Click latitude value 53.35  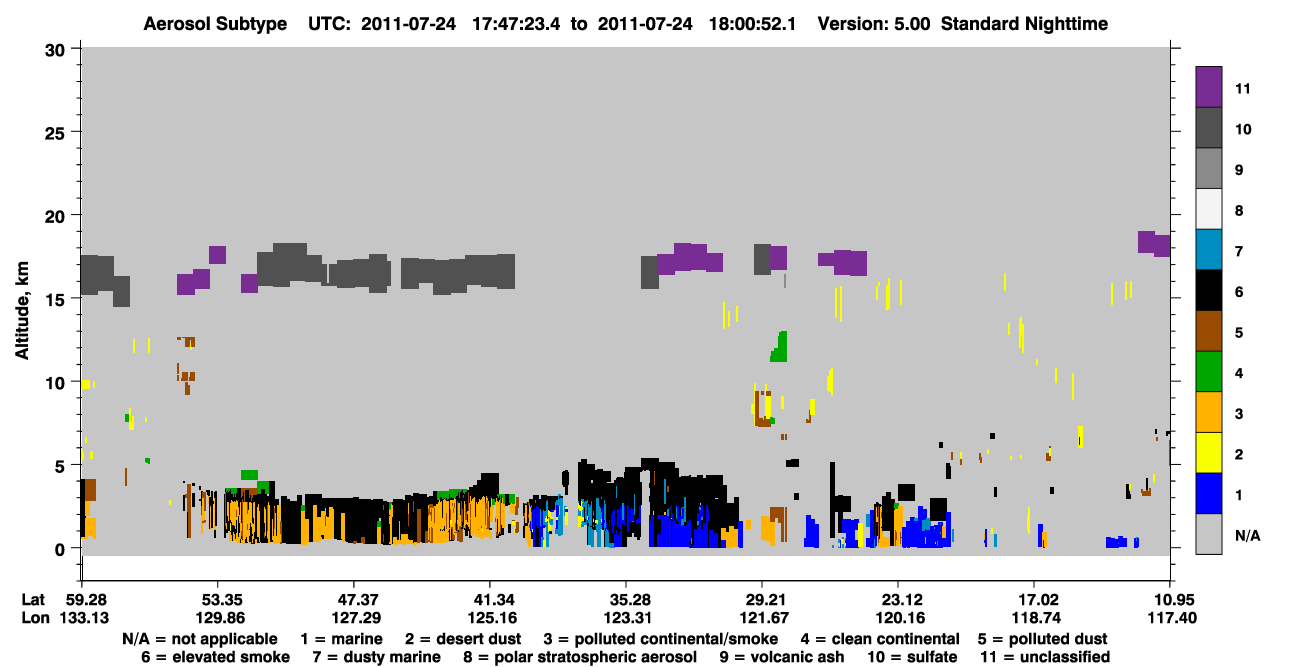click(x=217, y=600)
